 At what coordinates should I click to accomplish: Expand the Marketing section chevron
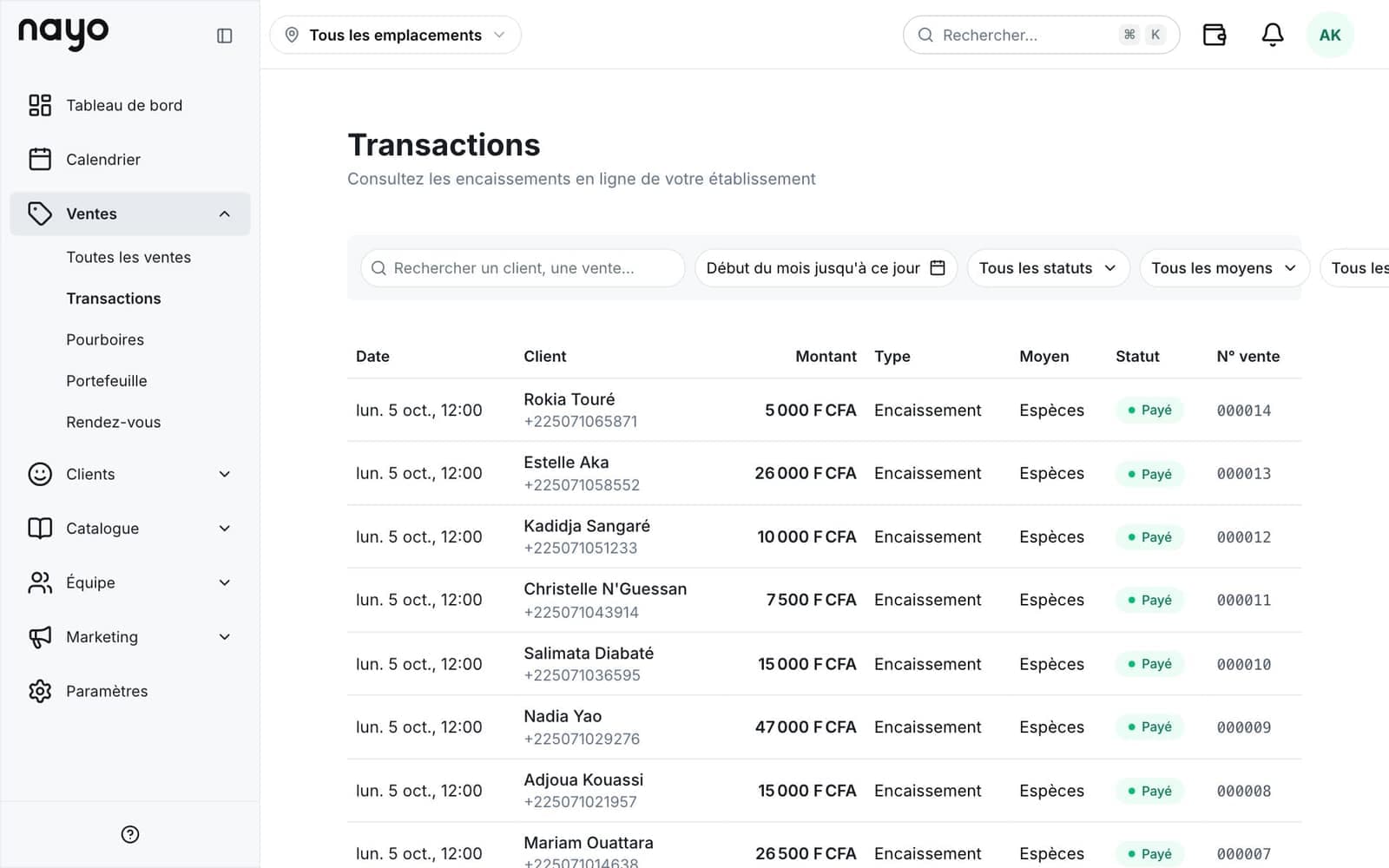click(x=225, y=636)
